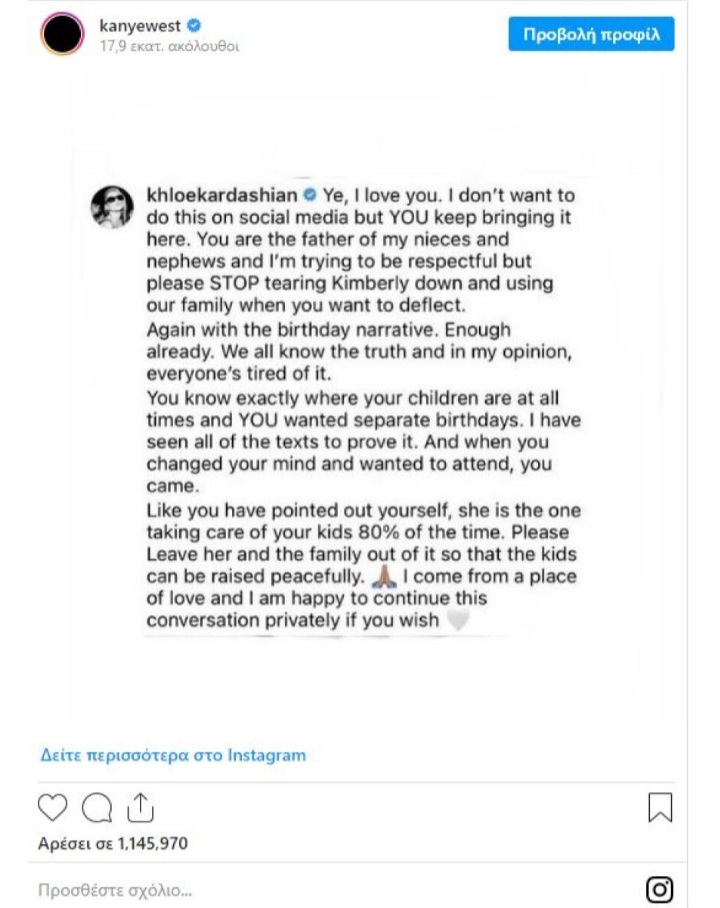Image resolution: width=720 pixels, height=908 pixels.
Task: Like the post with the heart icon
Action: (x=53, y=807)
